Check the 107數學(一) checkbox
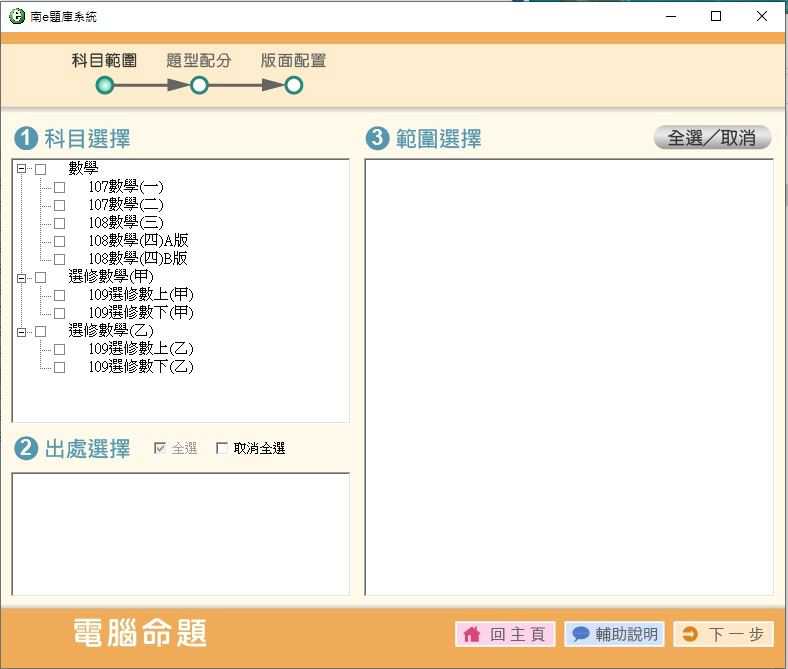This screenshot has height=669, width=788. tap(59, 187)
